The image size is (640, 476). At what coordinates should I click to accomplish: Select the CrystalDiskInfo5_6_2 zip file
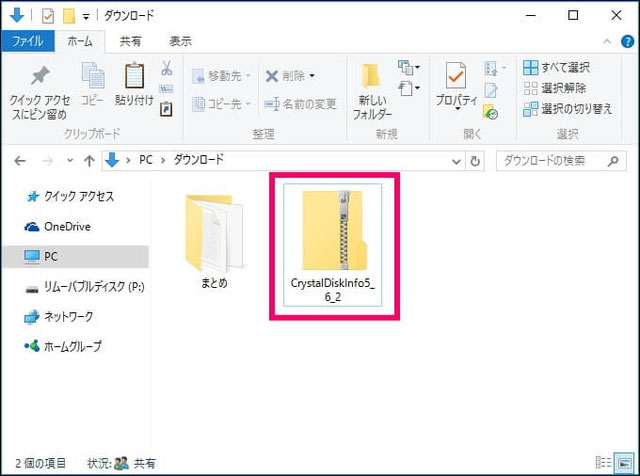click(333, 245)
